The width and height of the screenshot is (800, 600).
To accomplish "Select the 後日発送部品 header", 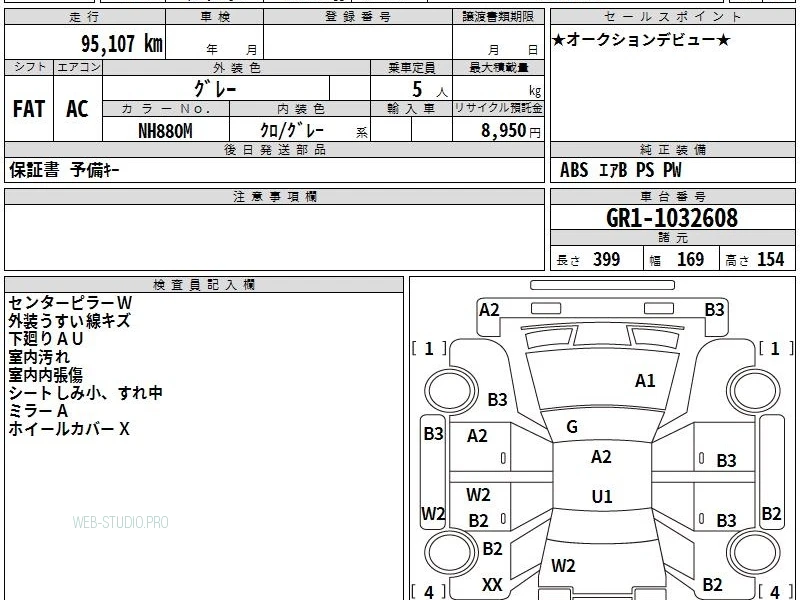I will pyautogui.click(x=274, y=149).
